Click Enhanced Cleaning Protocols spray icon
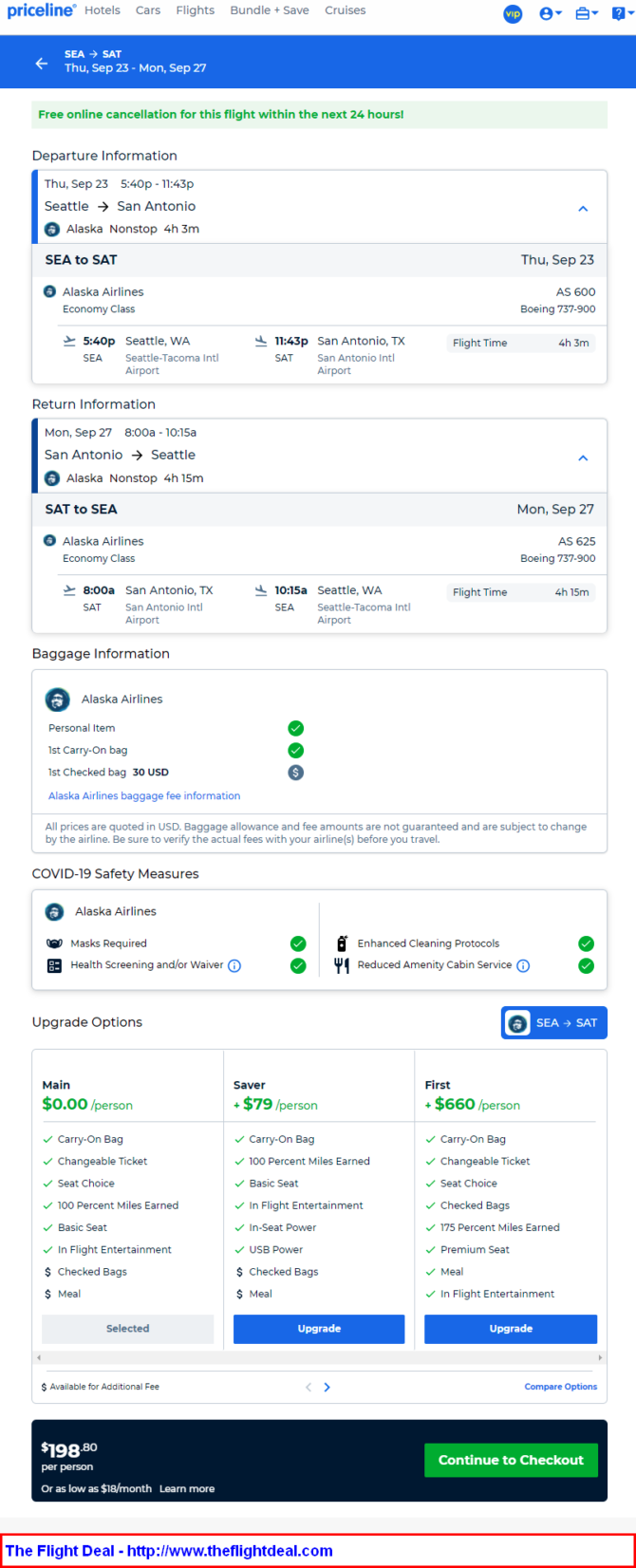Image resolution: width=636 pixels, height=1568 pixels. click(342, 943)
